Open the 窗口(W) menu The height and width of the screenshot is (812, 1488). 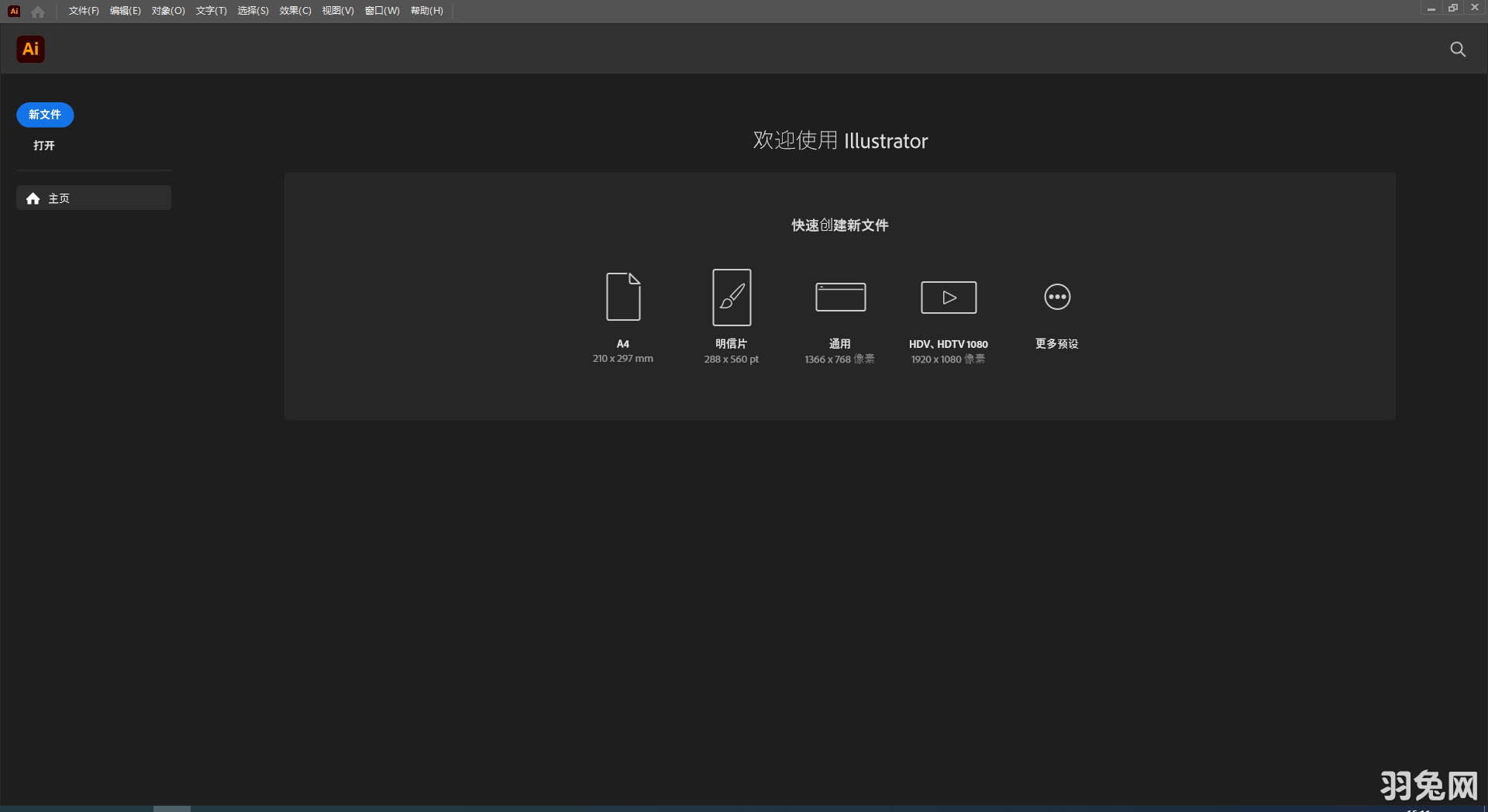(x=382, y=11)
